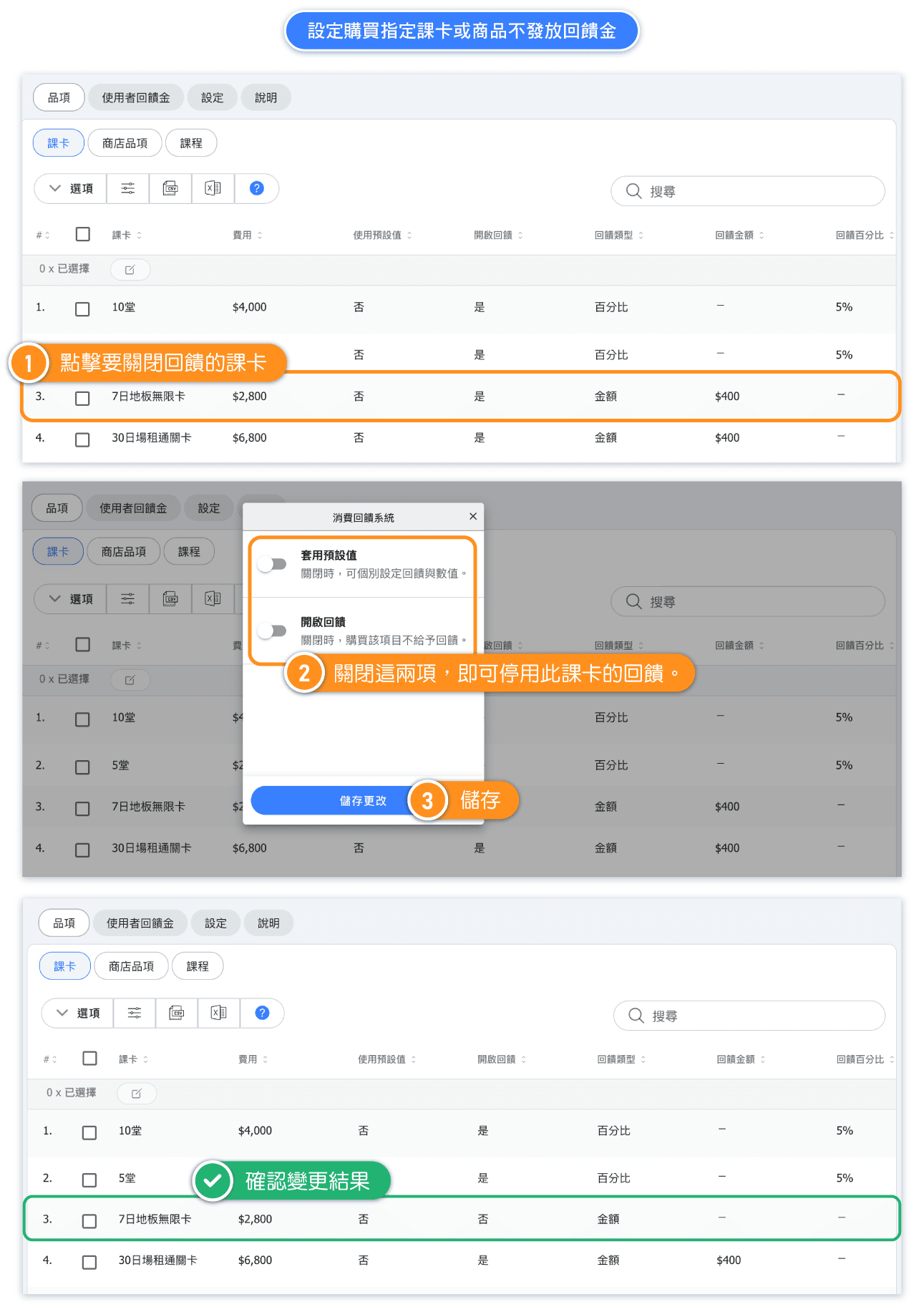Close the 消費回饋系統 dialog

pos(472,517)
